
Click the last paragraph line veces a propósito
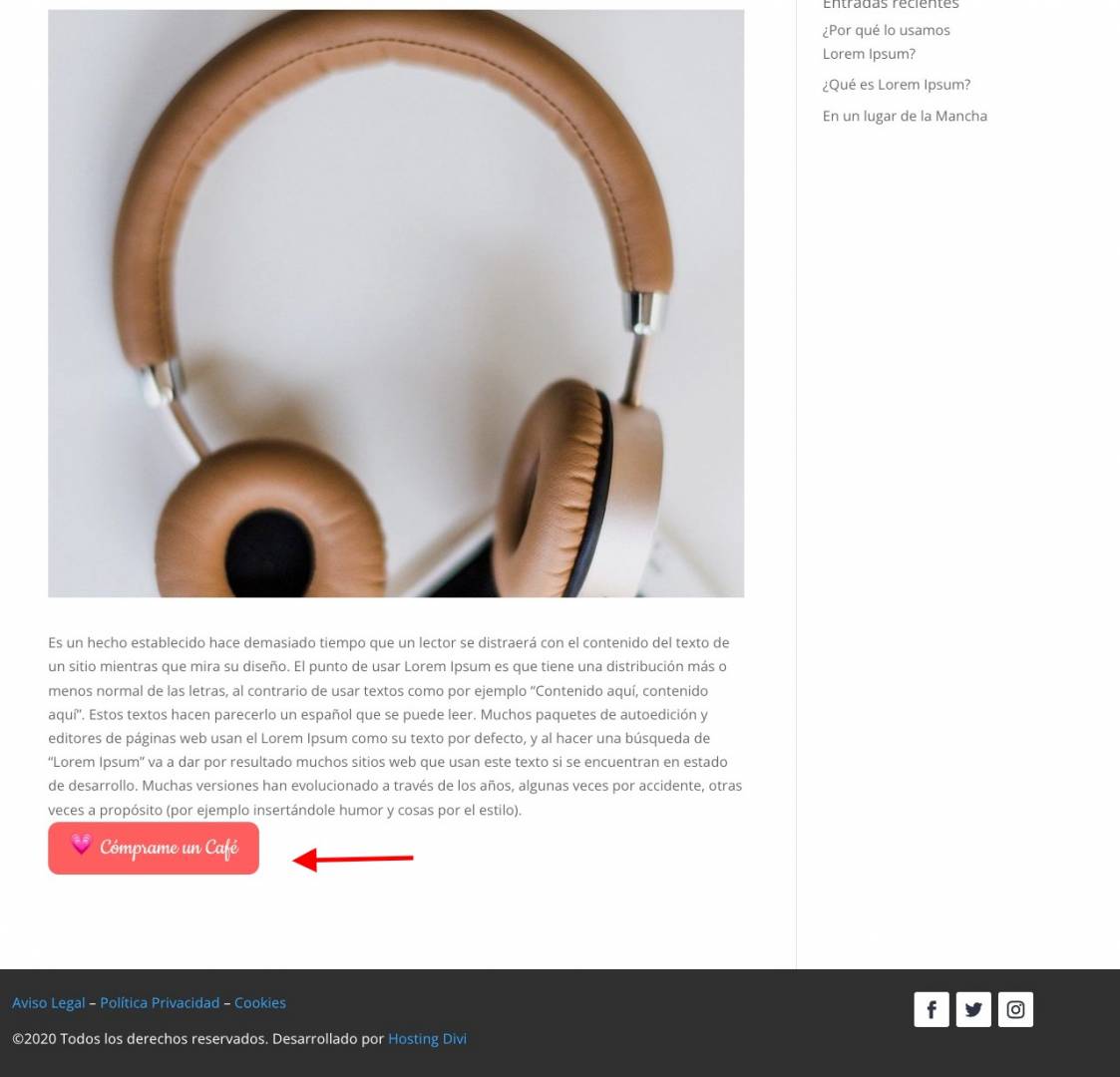[x=284, y=810]
